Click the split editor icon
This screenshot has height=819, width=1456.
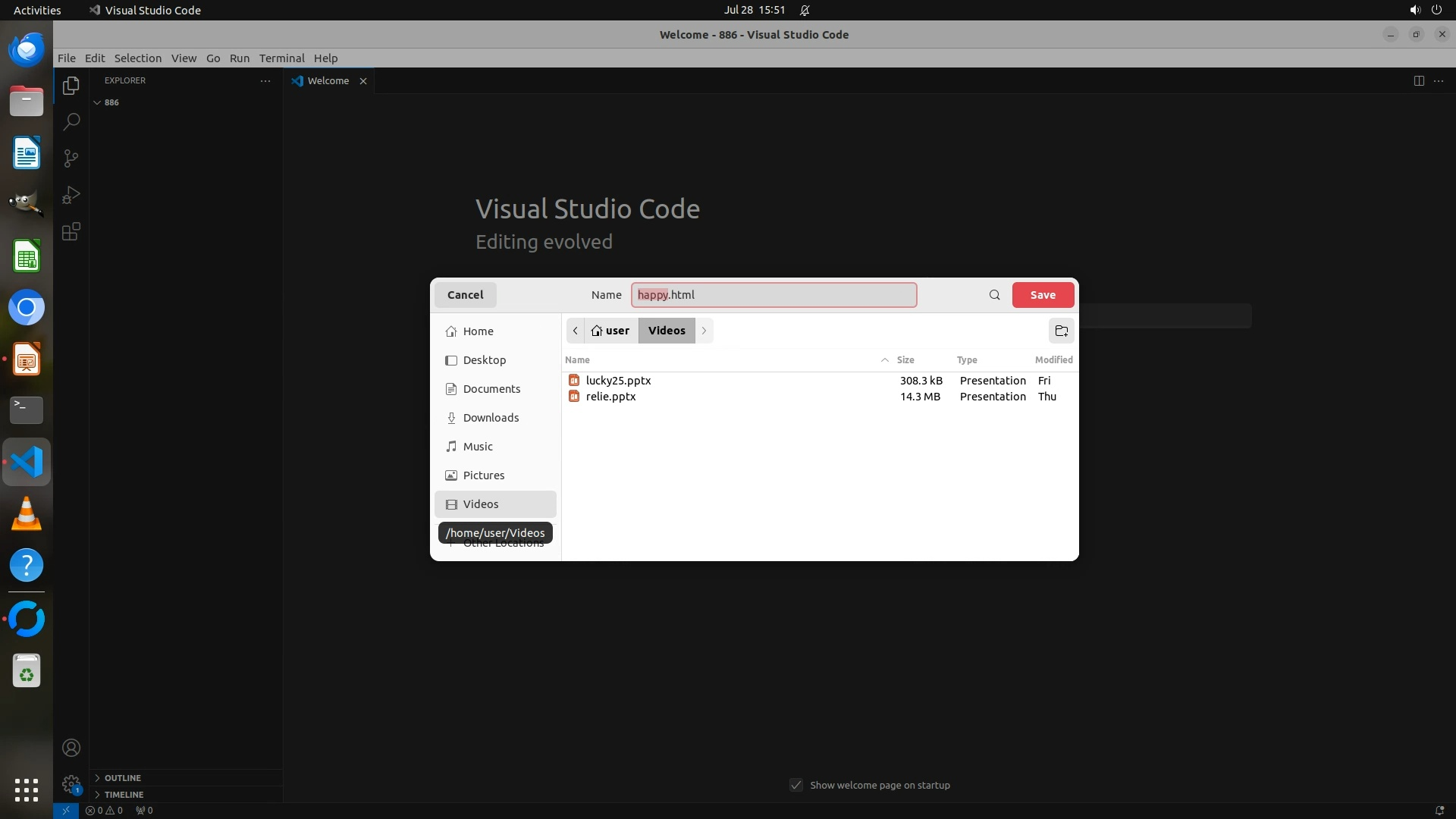tap(1418, 80)
